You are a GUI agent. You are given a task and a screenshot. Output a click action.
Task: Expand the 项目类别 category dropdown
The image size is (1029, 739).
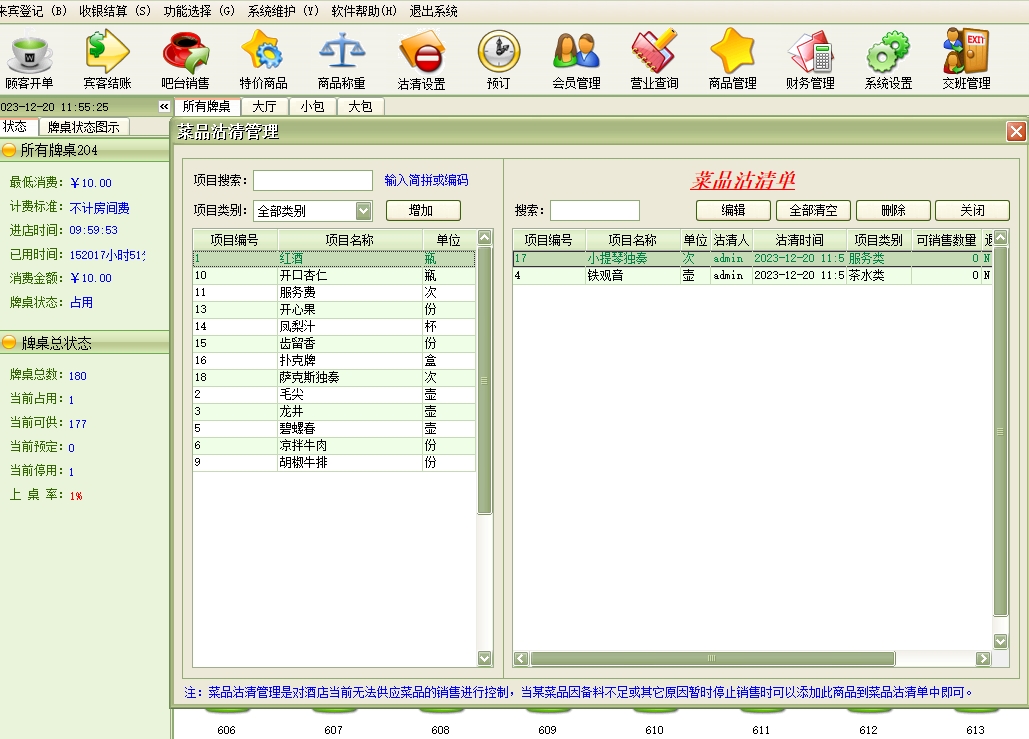tap(364, 211)
